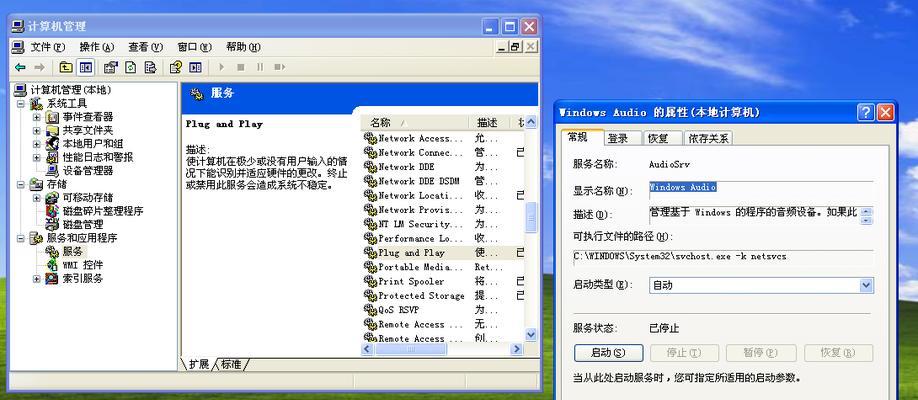Select the 服务 tree node
The width and height of the screenshot is (918, 400).
[x=73, y=251]
